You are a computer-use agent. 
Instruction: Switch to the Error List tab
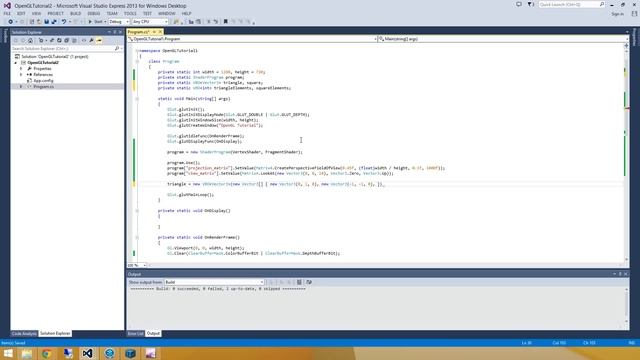pos(136,333)
